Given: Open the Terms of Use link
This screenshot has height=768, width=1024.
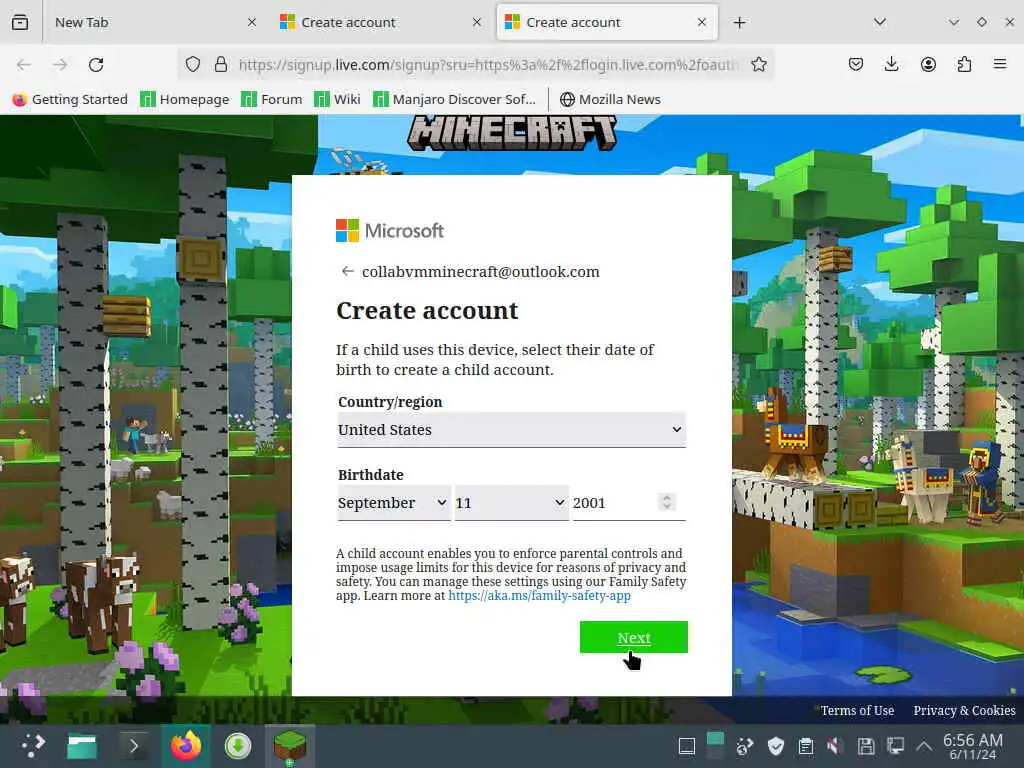Looking at the screenshot, I should [857, 711].
